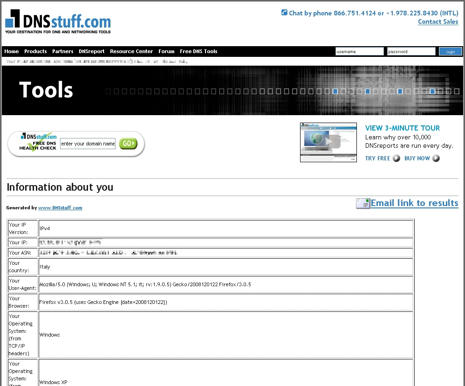Click the VIEW 3-MINUTE TOUR heading link
The width and height of the screenshot is (465, 386).
click(x=402, y=128)
